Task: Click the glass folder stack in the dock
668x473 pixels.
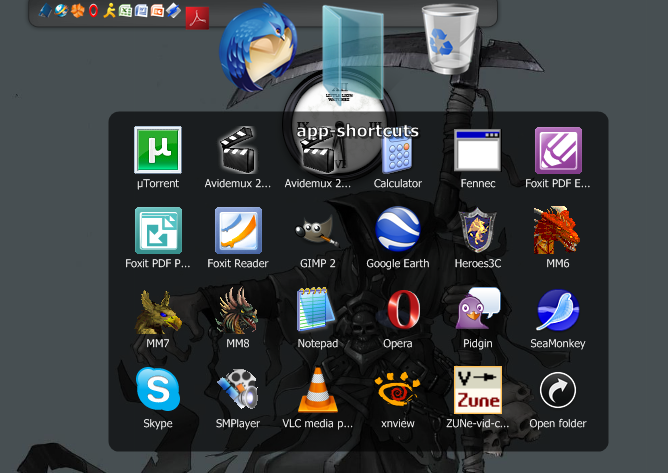Action: coord(353,55)
